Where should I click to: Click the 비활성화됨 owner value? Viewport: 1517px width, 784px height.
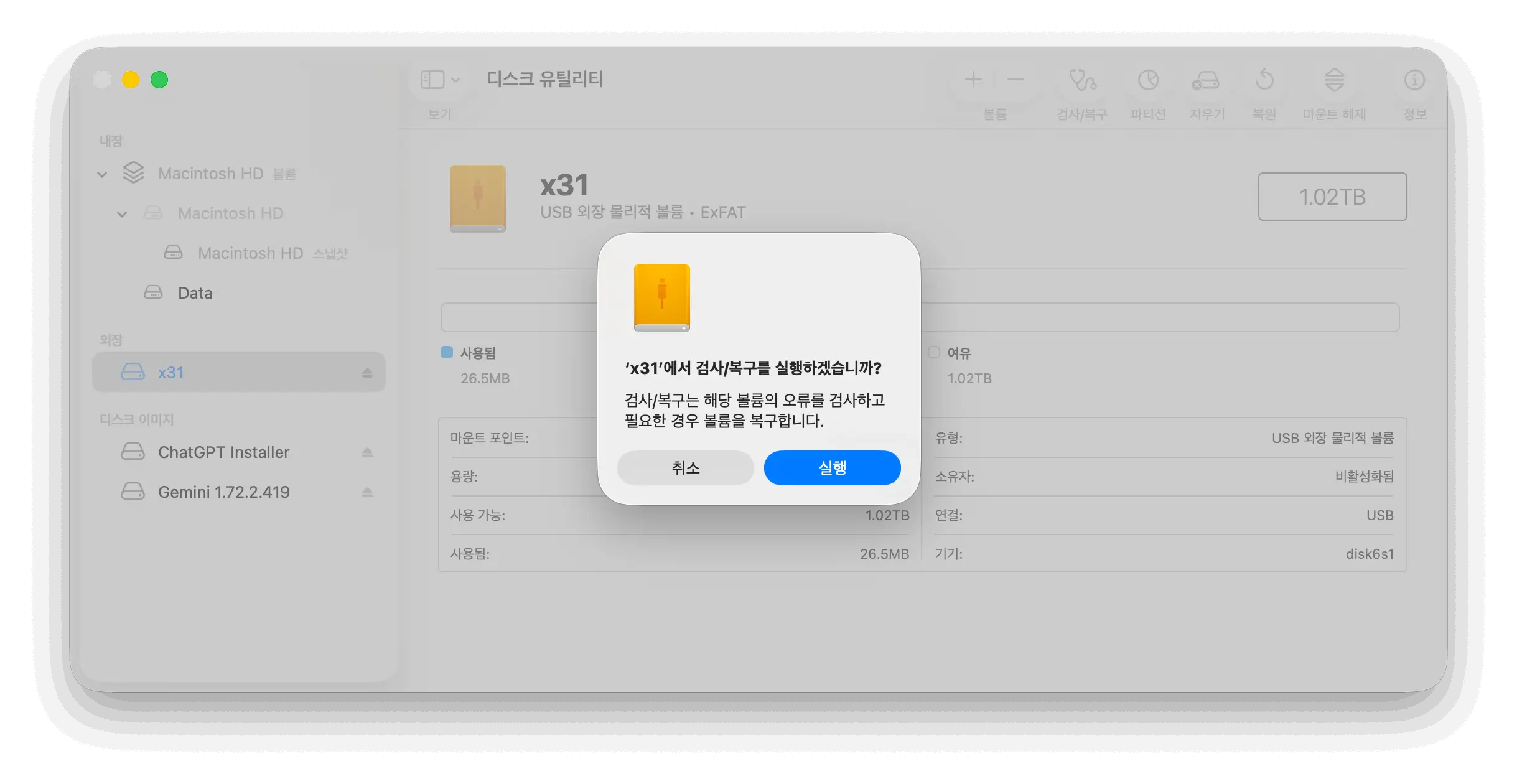[1364, 477]
